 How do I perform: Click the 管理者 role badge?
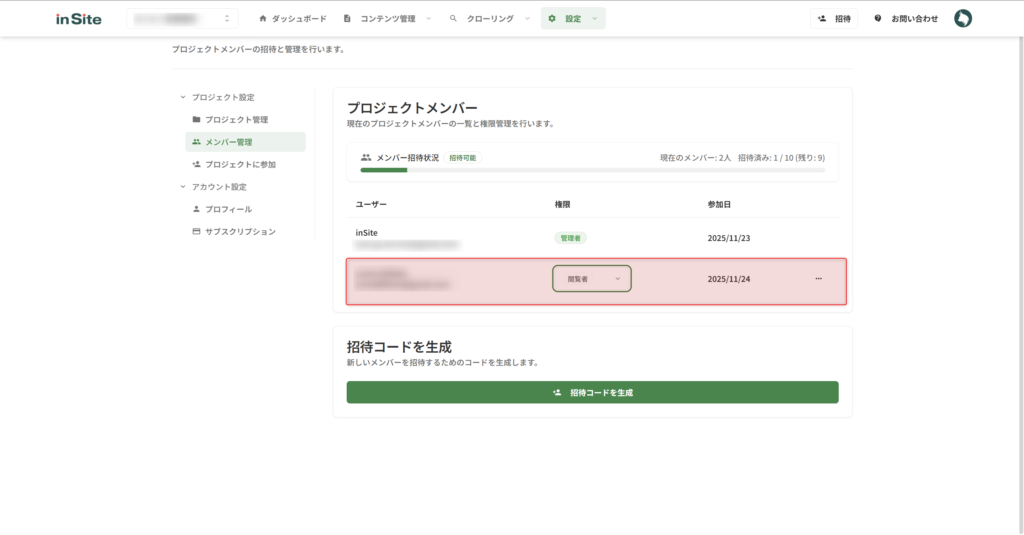click(x=570, y=238)
